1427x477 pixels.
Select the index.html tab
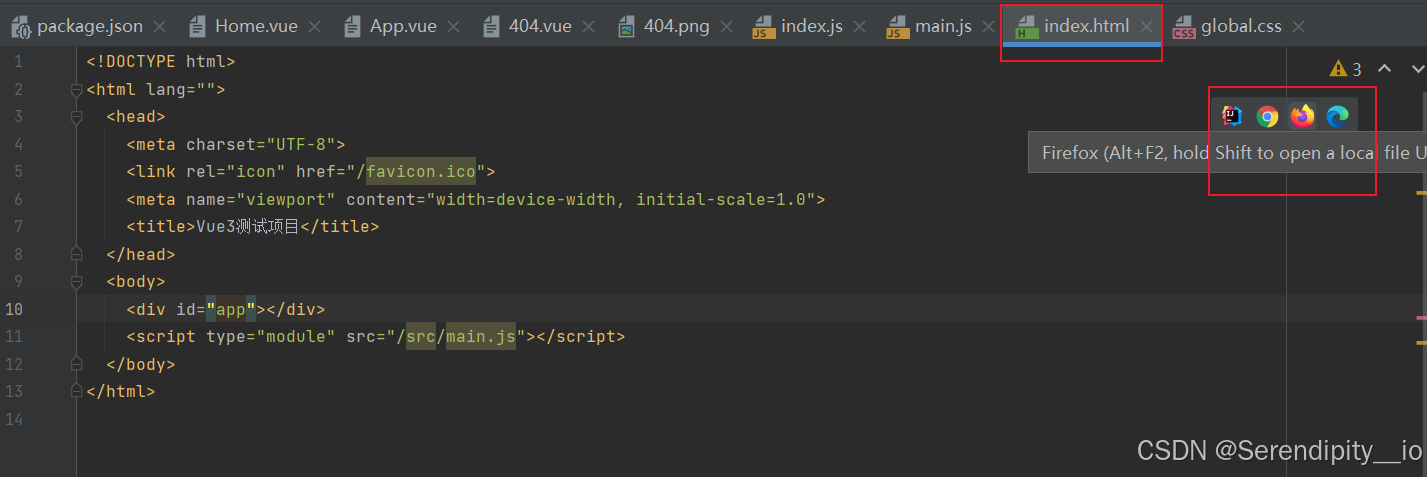point(1086,26)
